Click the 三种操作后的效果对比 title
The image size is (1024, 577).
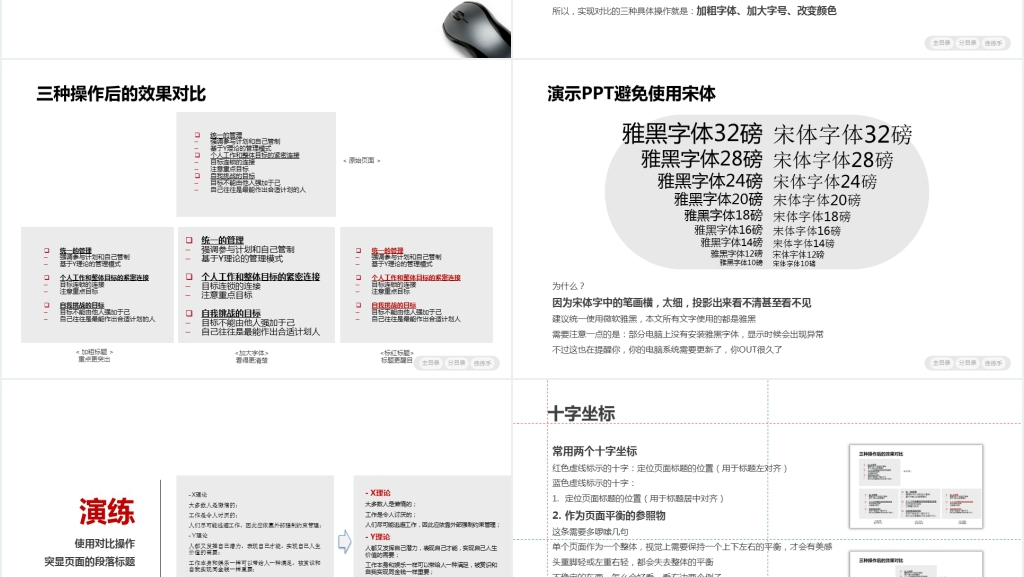(x=121, y=94)
